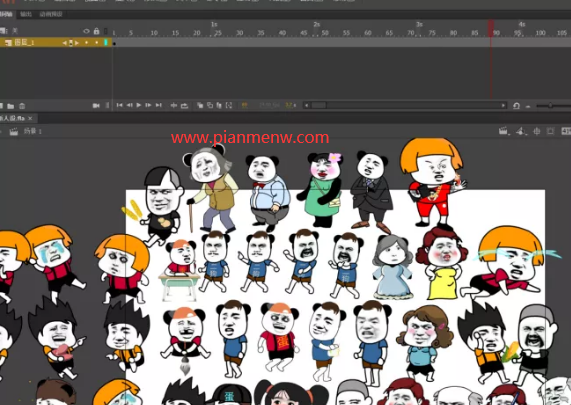Click the timeline zoom slider handle
The width and height of the screenshot is (571, 405).
click(x=551, y=106)
